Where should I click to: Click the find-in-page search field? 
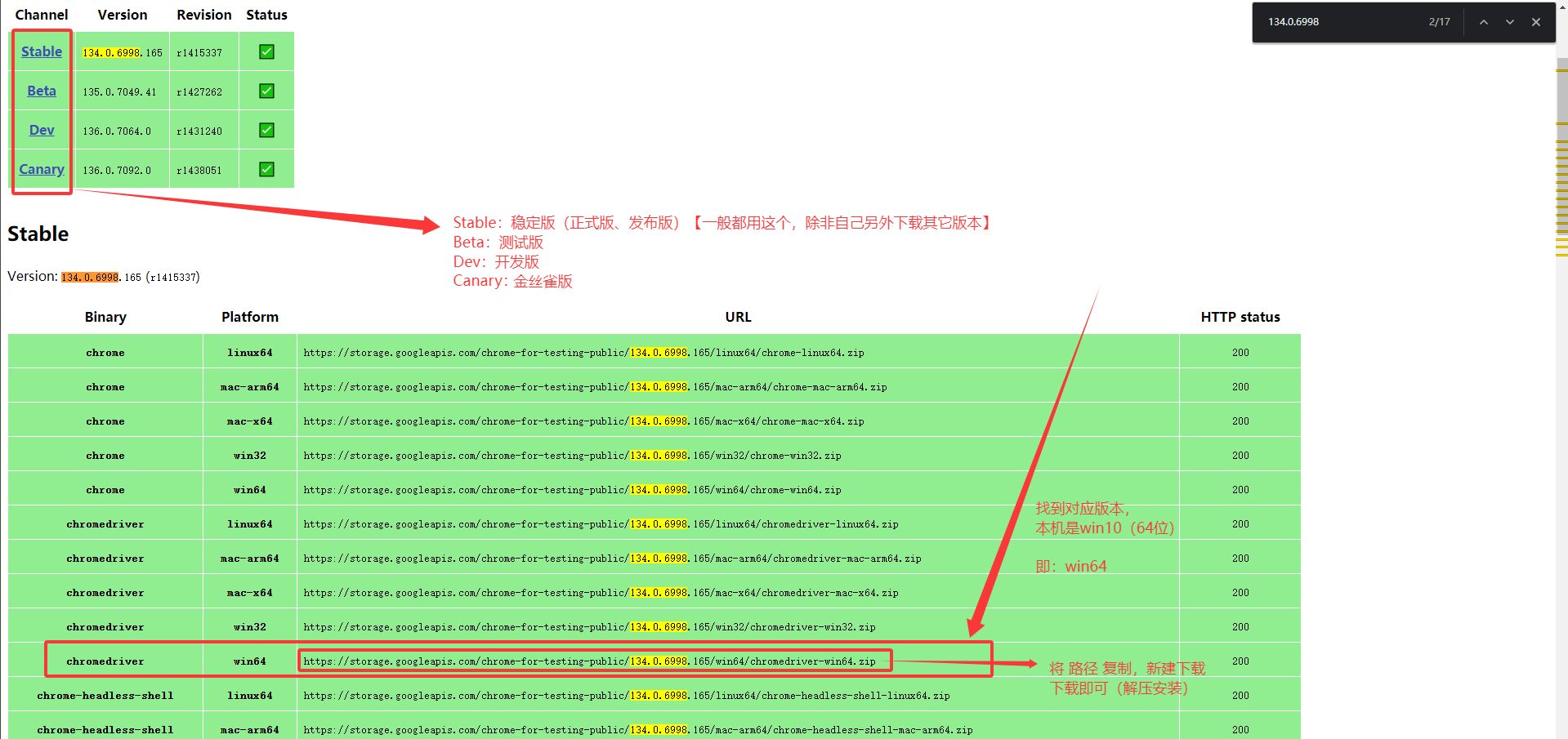1340,22
